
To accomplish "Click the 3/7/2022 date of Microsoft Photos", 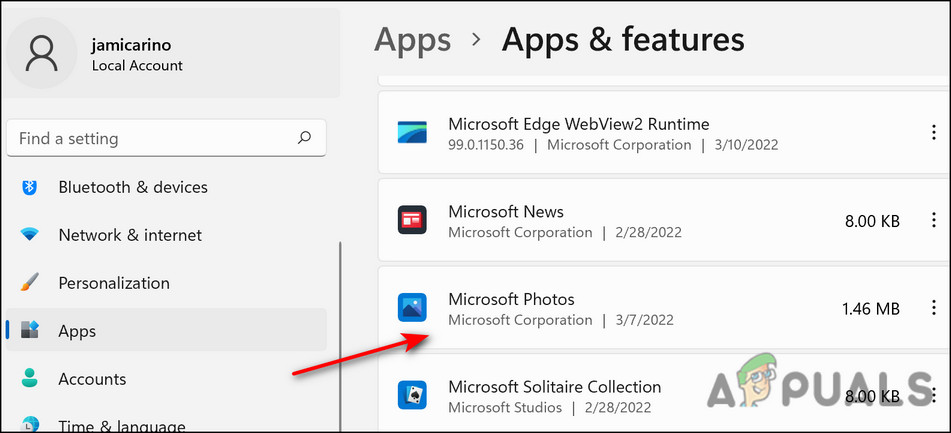I will pyautogui.click(x=644, y=320).
